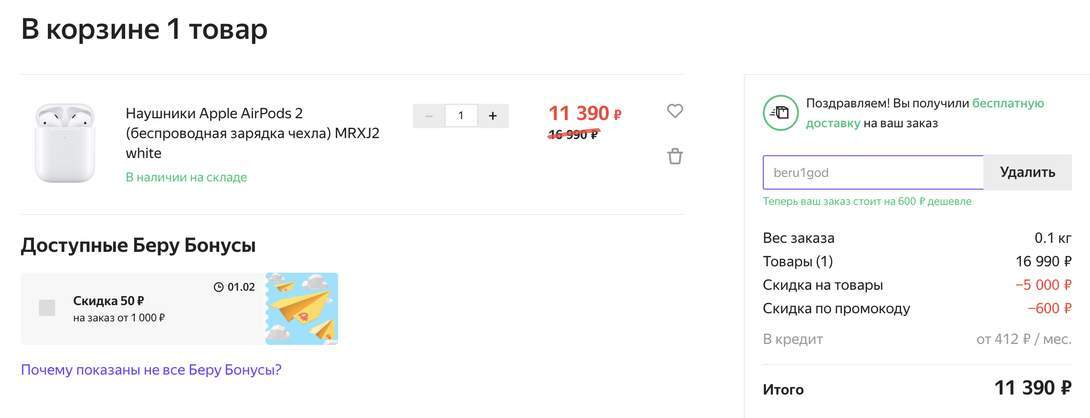Click the quantity field showing 1
Viewport: 1090px width, 418px height.
click(461, 116)
